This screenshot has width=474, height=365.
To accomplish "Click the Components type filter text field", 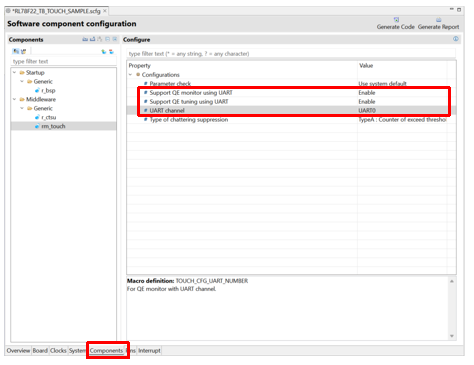I will click(x=64, y=61).
